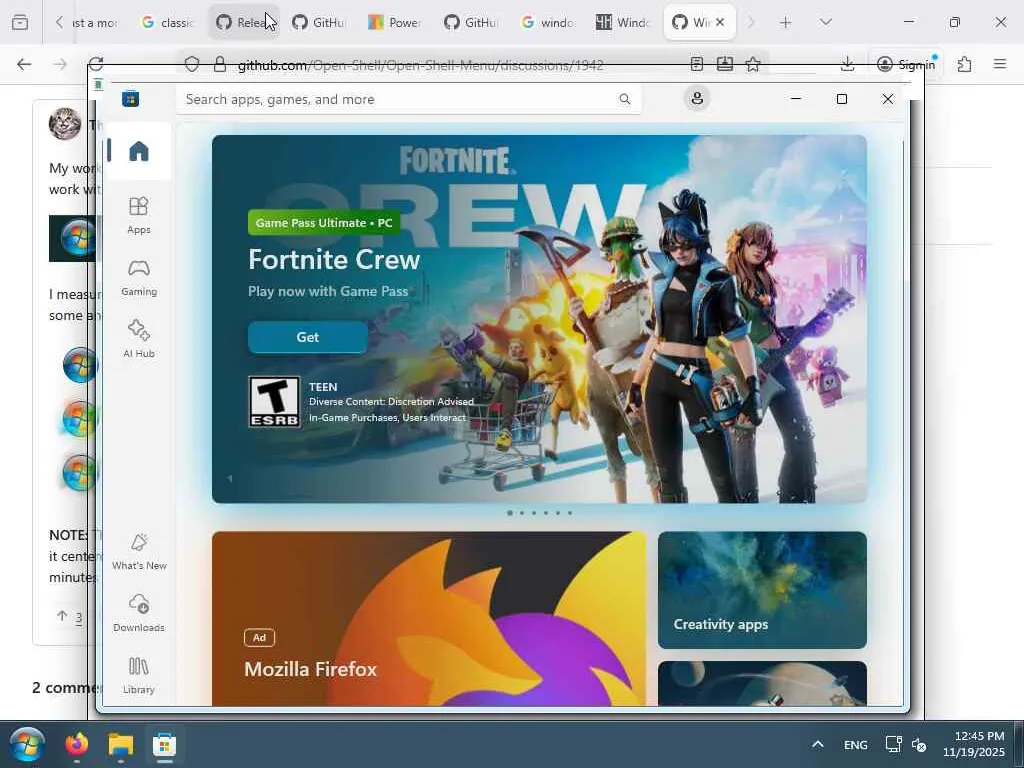Switch to the 'classic' Google tab
The image size is (1024, 768).
point(167,22)
